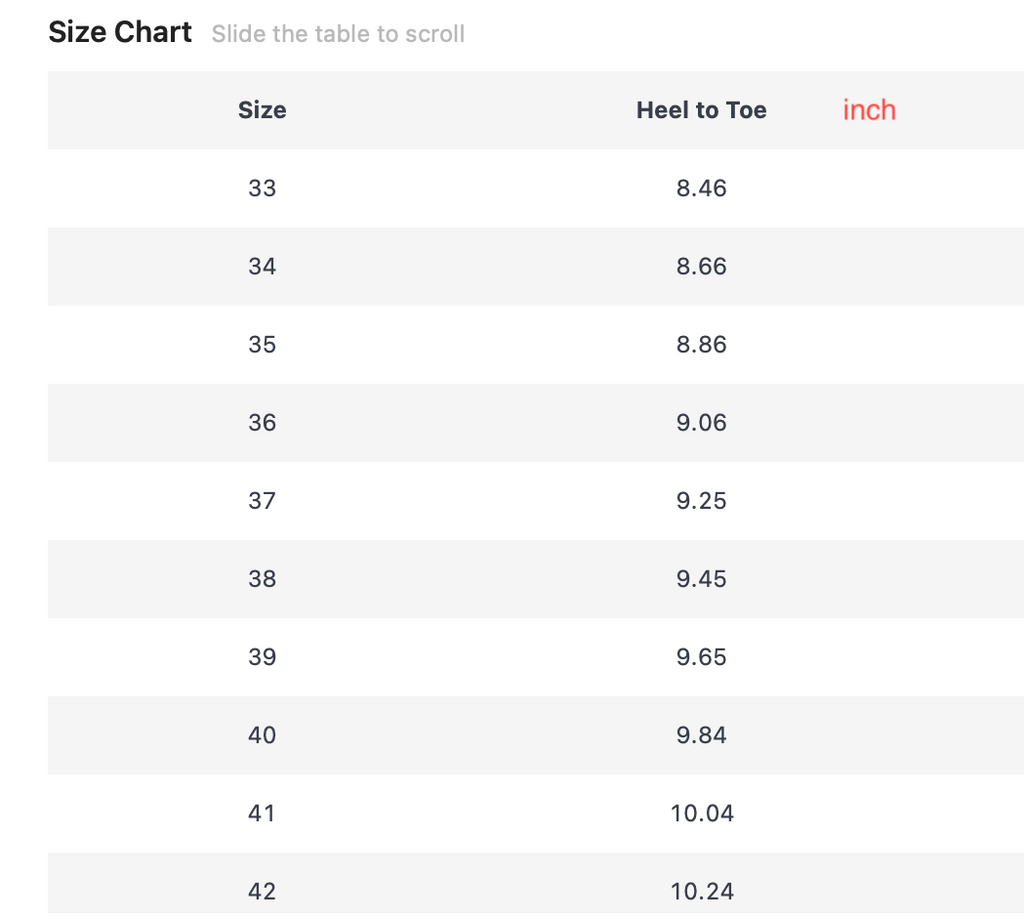Select the size 40 cell
Screen dimensions: 1024x919
(262, 735)
